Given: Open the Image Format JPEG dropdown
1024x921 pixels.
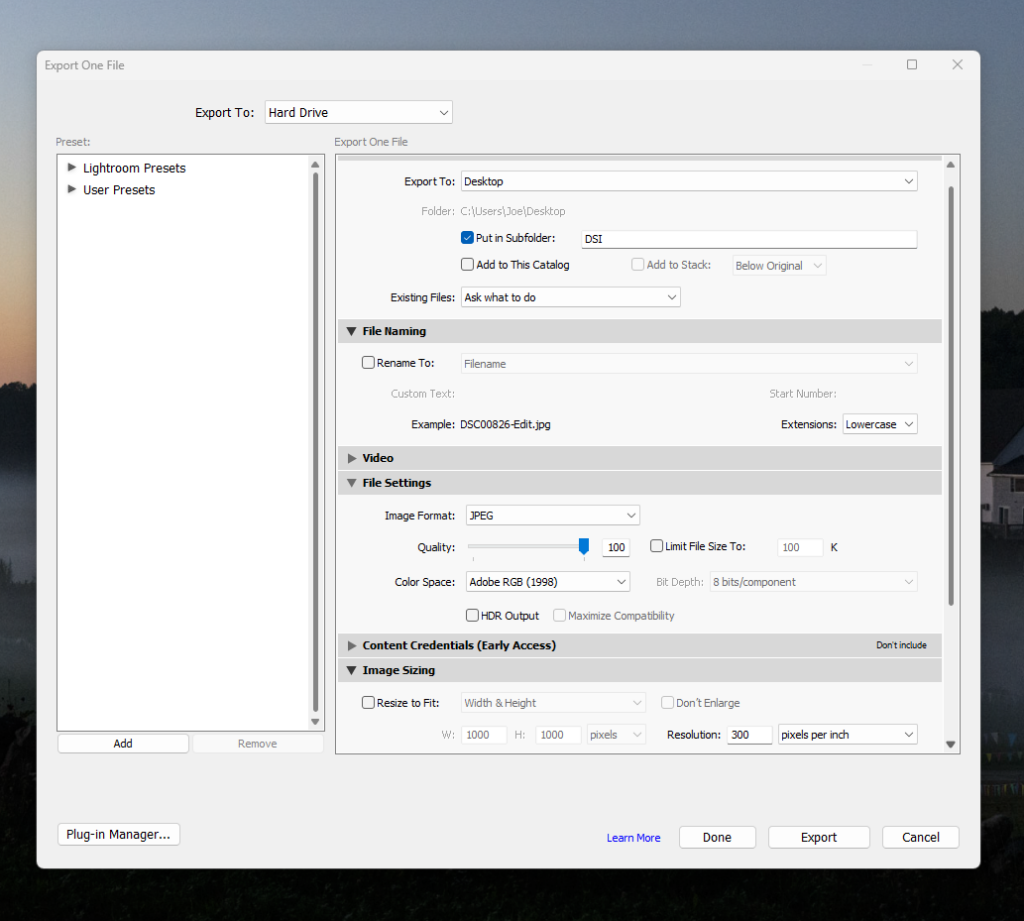Looking at the screenshot, I should pos(551,516).
